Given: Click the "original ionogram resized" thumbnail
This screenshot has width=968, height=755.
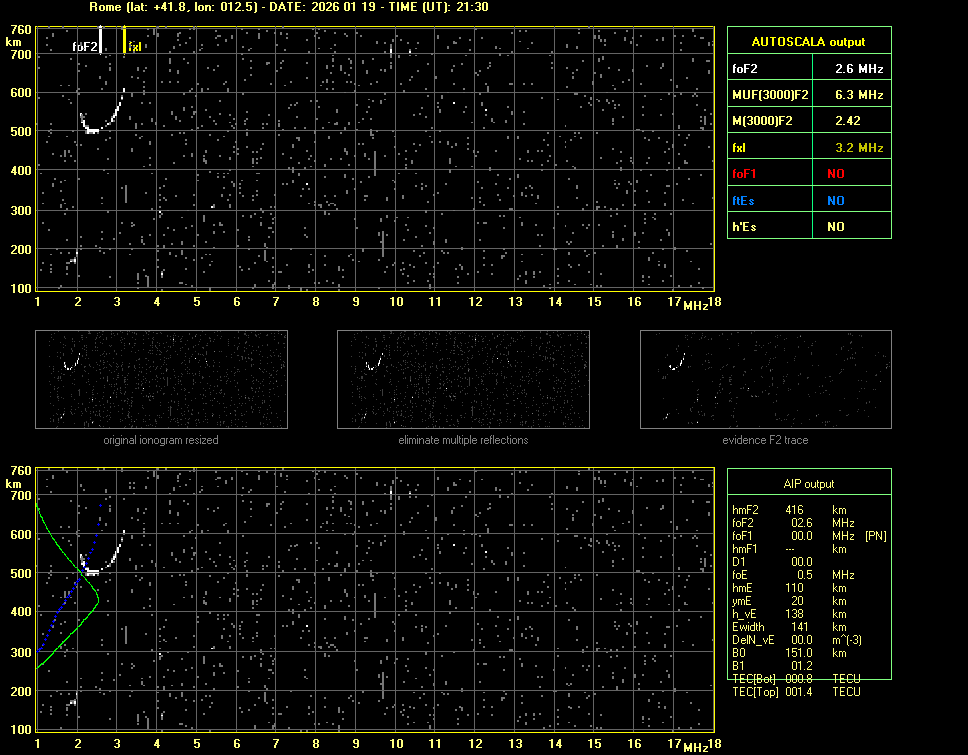Looking at the screenshot, I should click(x=161, y=379).
